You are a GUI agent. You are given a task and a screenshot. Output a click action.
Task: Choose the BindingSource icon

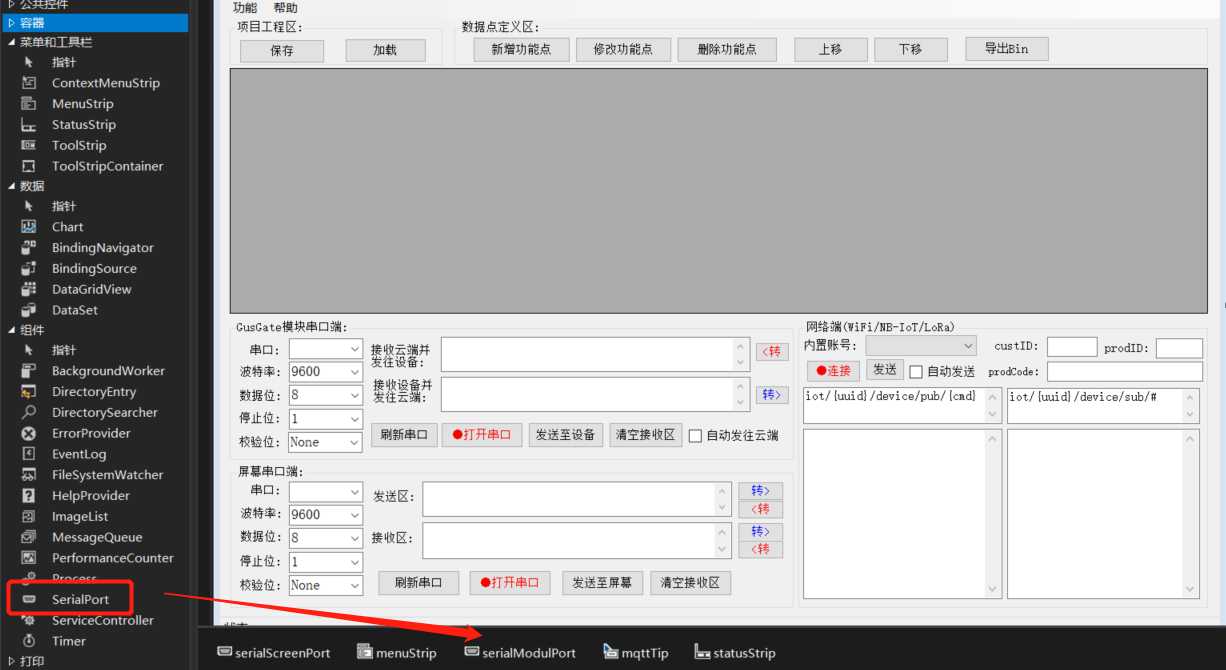click(29, 268)
